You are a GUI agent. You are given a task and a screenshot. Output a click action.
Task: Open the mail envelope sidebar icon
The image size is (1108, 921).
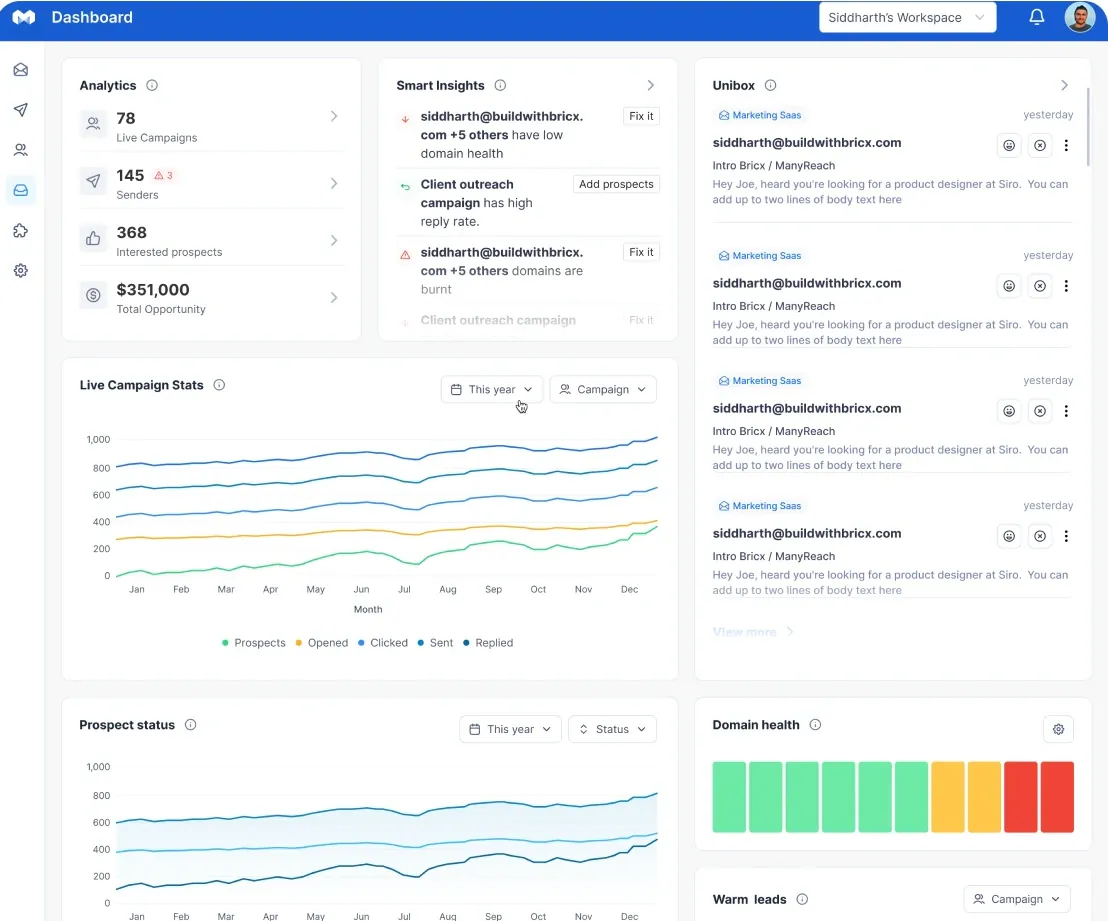click(20, 69)
